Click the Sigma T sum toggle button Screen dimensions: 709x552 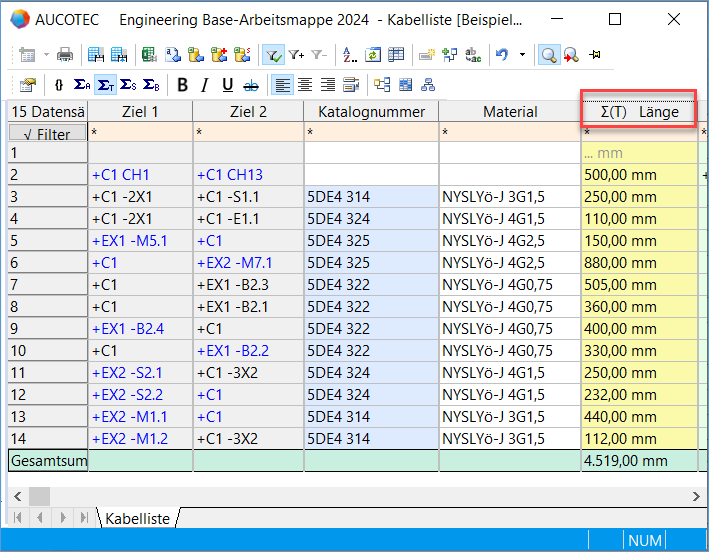105,85
